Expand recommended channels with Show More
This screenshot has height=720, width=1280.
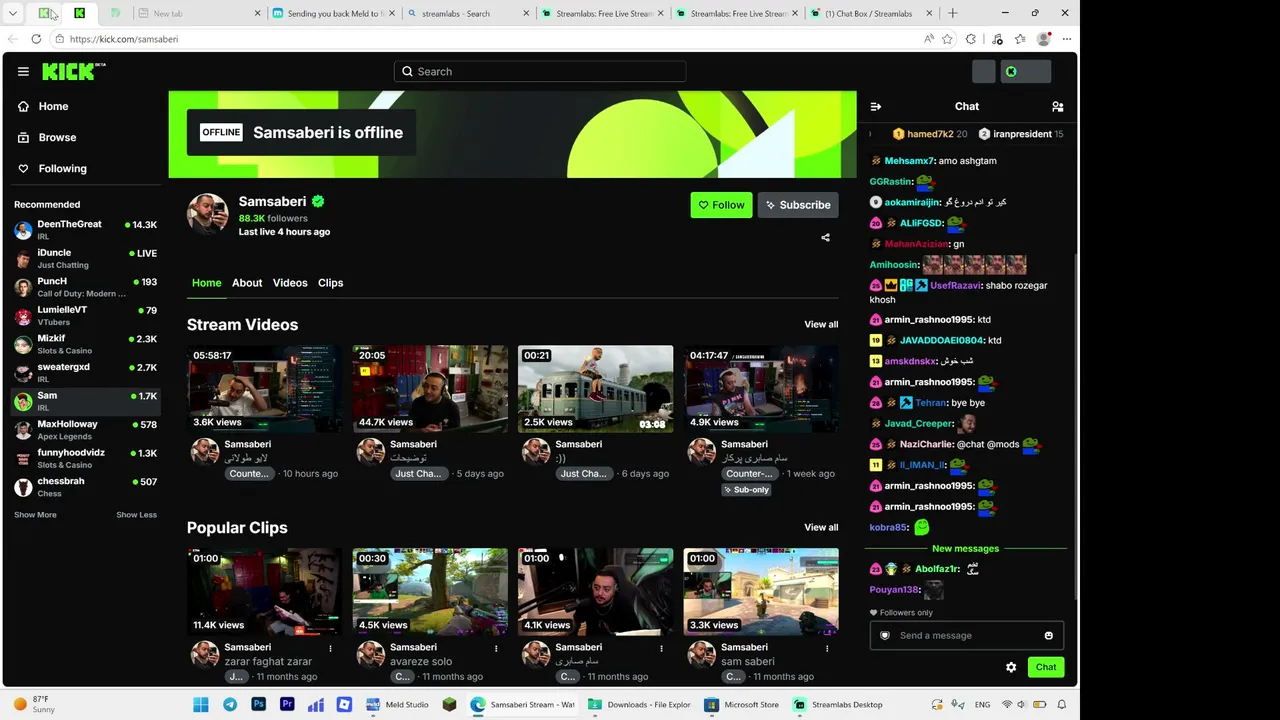(x=35, y=515)
